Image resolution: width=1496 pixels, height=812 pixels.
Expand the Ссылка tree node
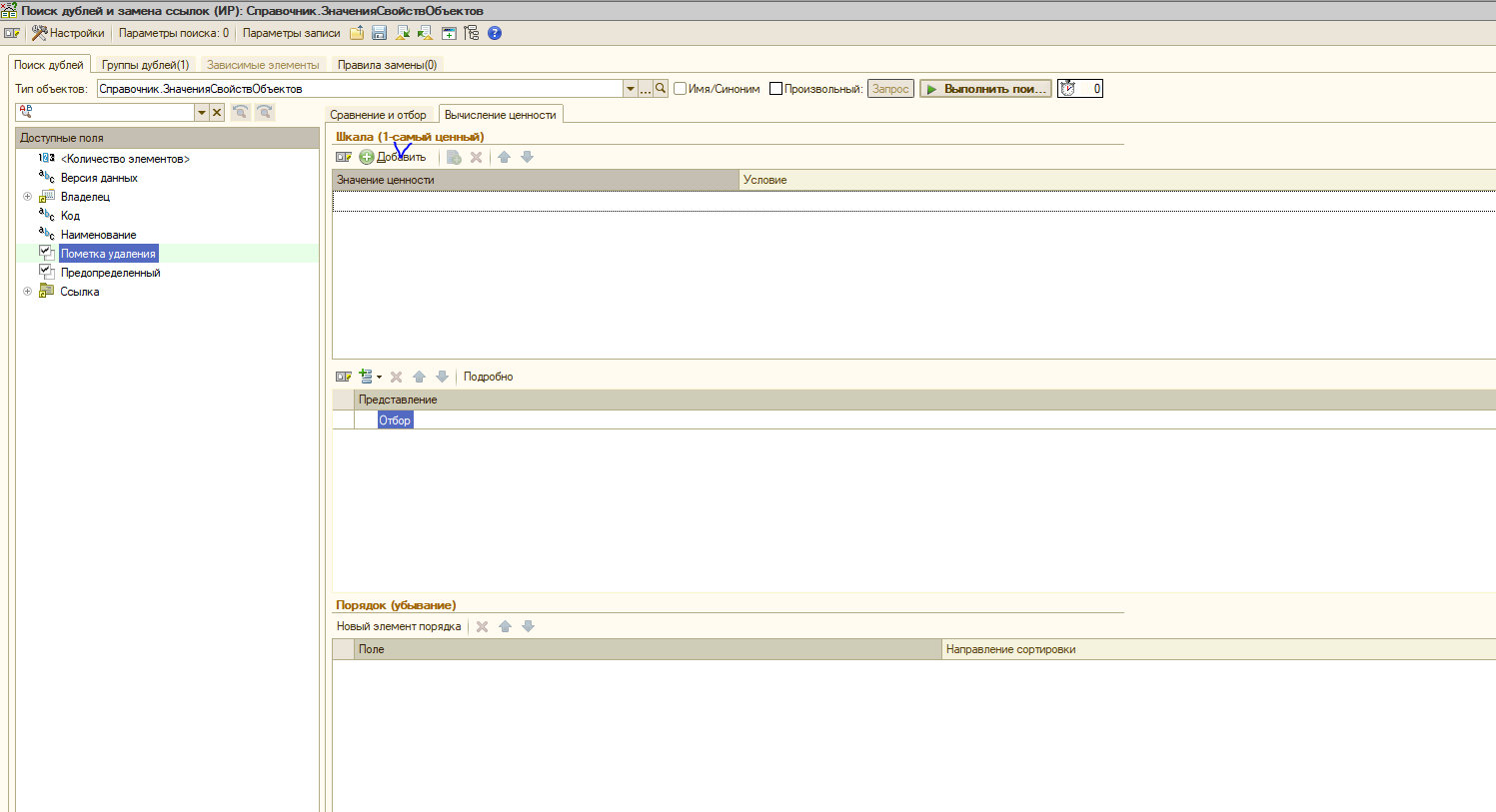pyautogui.click(x=28, y=292)
